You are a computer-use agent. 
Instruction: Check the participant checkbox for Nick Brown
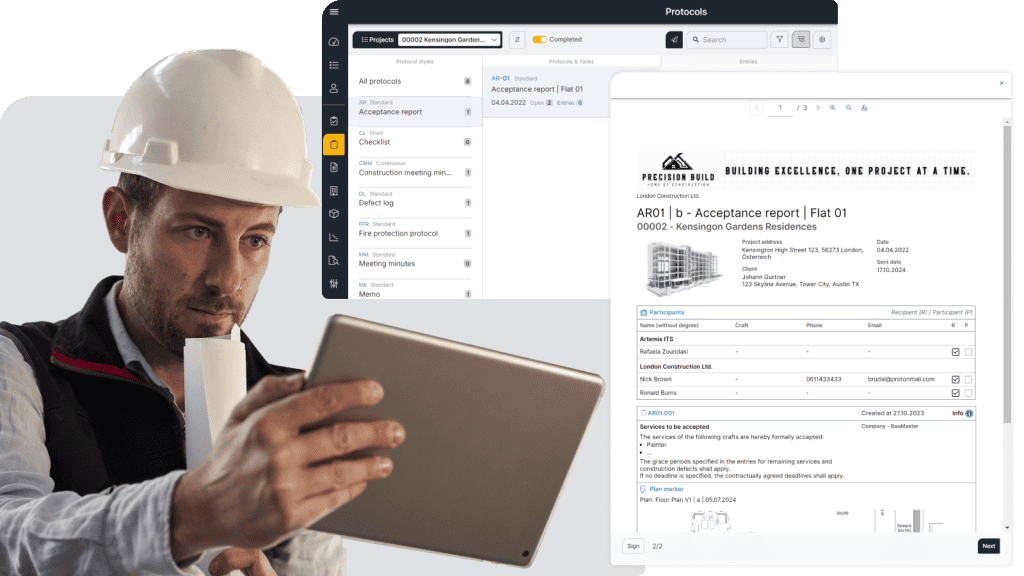(x=968, y=380)
